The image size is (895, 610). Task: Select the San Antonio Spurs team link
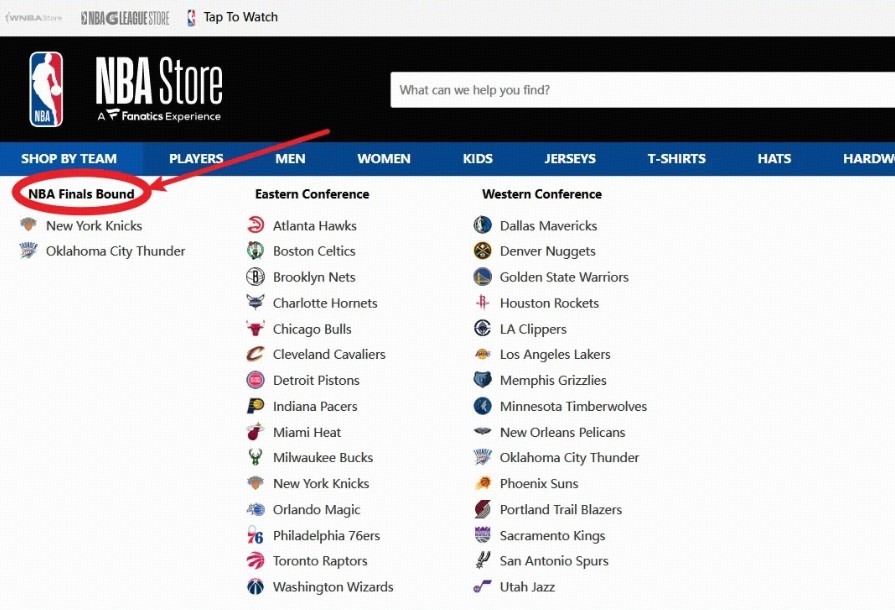pos(554,560)
